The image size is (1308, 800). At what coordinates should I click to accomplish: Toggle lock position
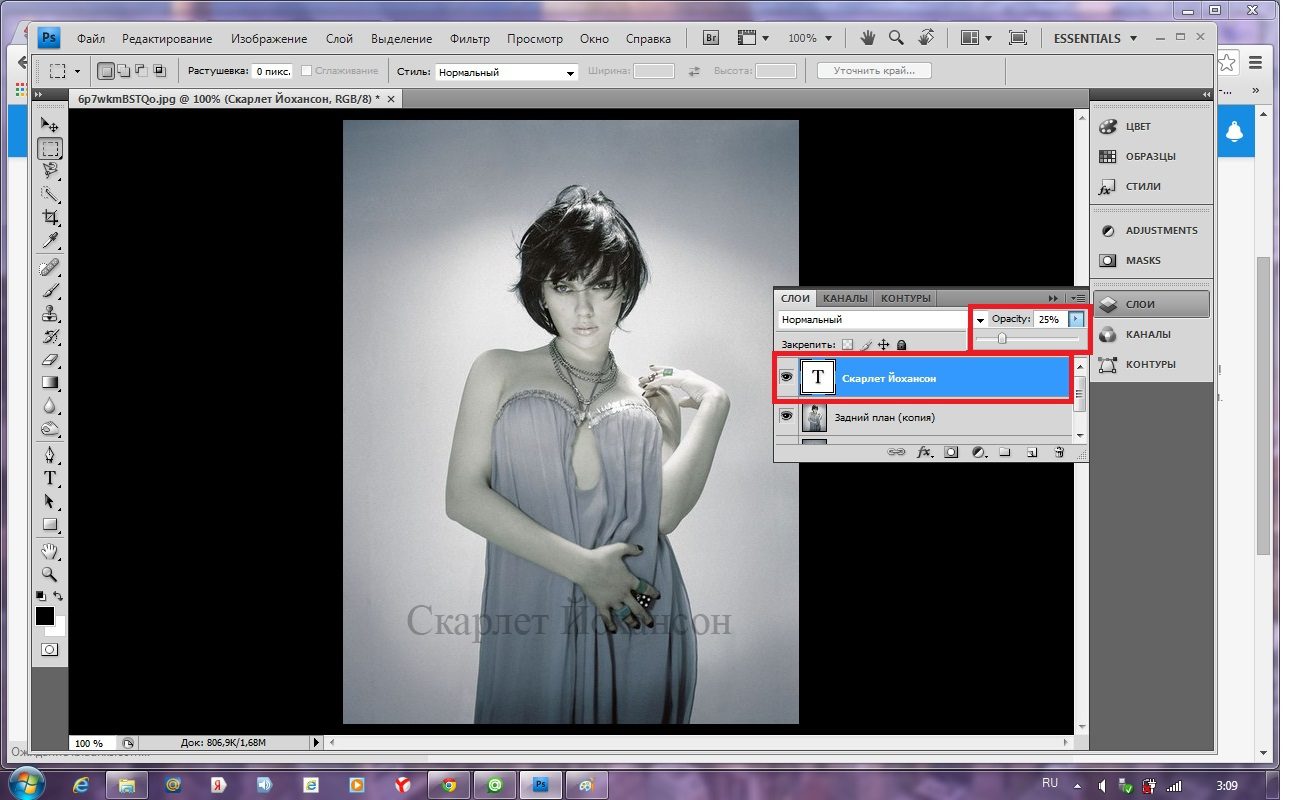[x=883, y=344]
